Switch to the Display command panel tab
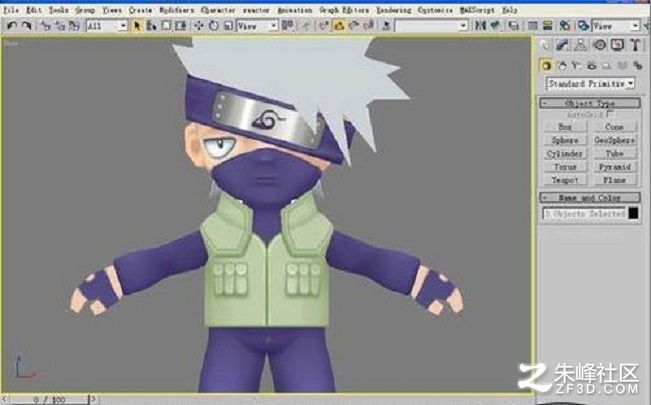Screen dimensions: 651x405 tap(617, 45)
